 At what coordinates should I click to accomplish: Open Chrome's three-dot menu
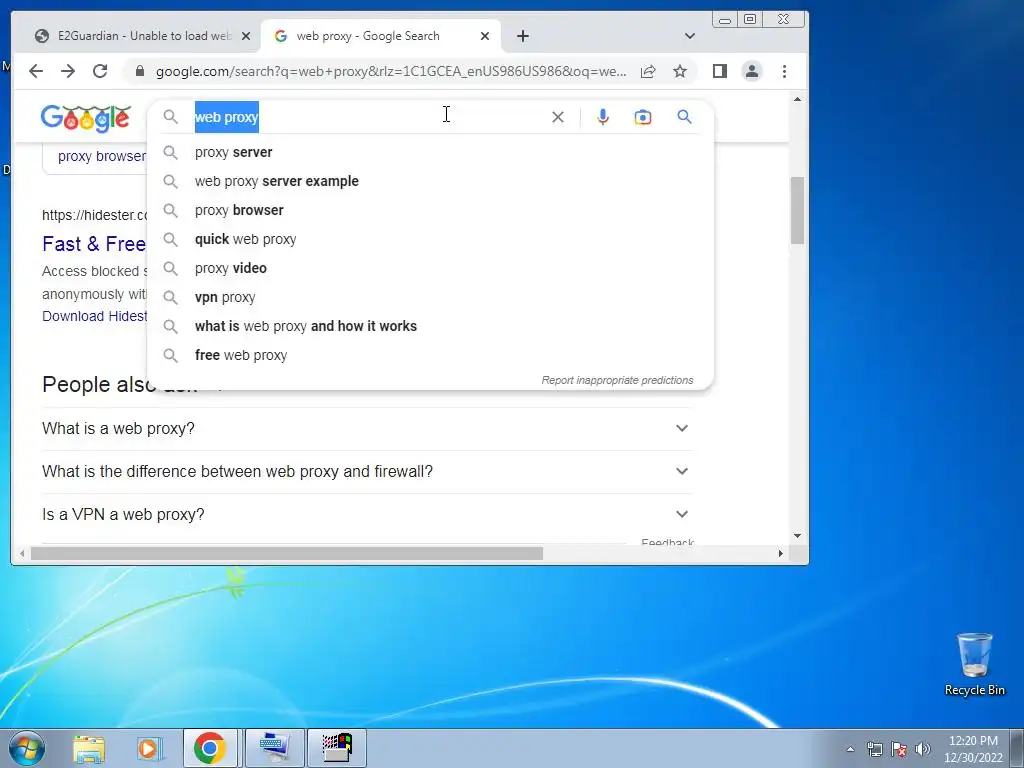pyautogui.click(x=784, y=71)
